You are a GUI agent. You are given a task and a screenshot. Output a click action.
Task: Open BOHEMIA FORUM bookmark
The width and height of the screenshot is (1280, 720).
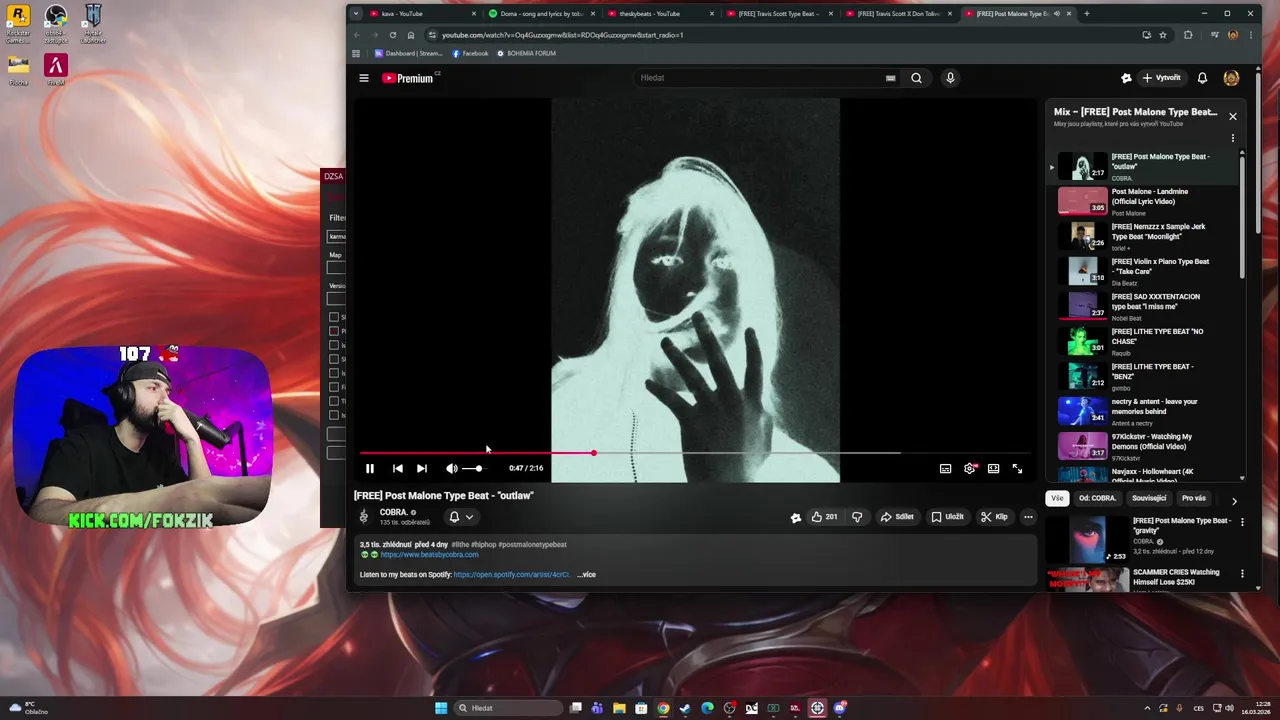click(x=526, y=53)
